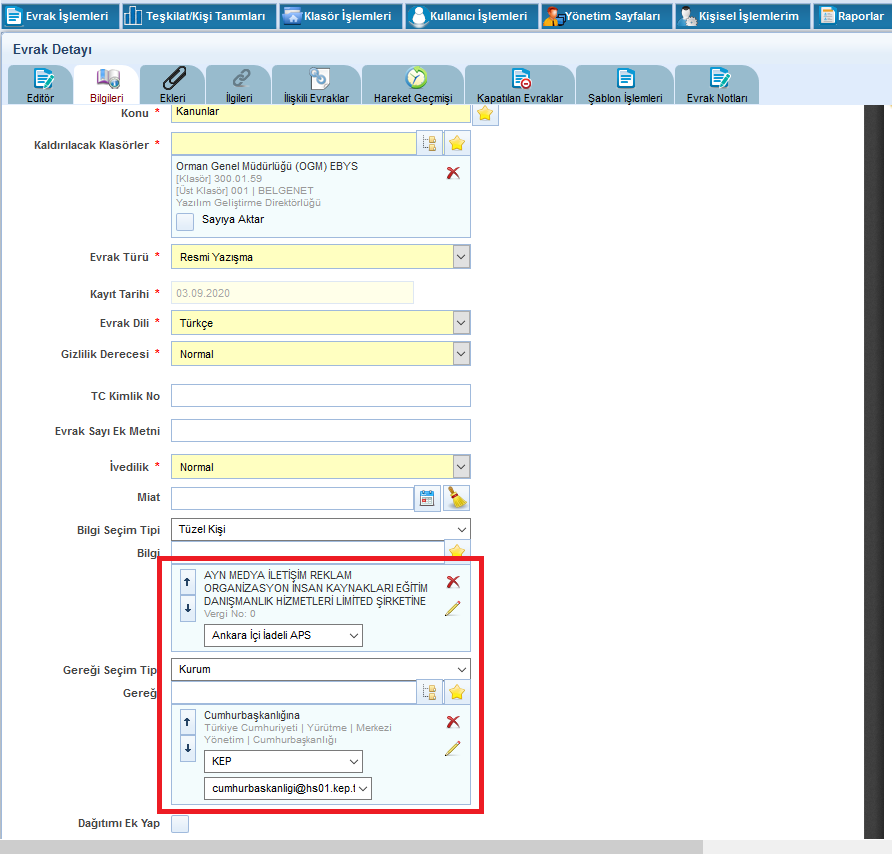892x854 pixels.
Task: Switch to the Hareket Geçmişi tab
Action: [413, 86]
